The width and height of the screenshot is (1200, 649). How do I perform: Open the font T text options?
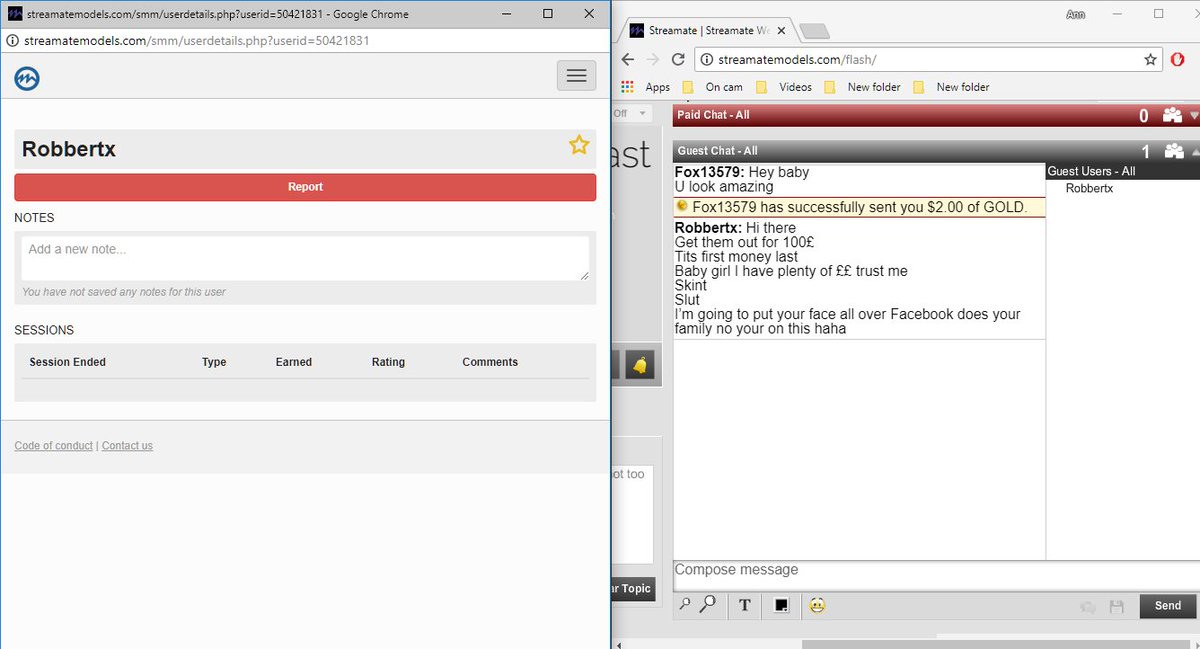(745, 605)
